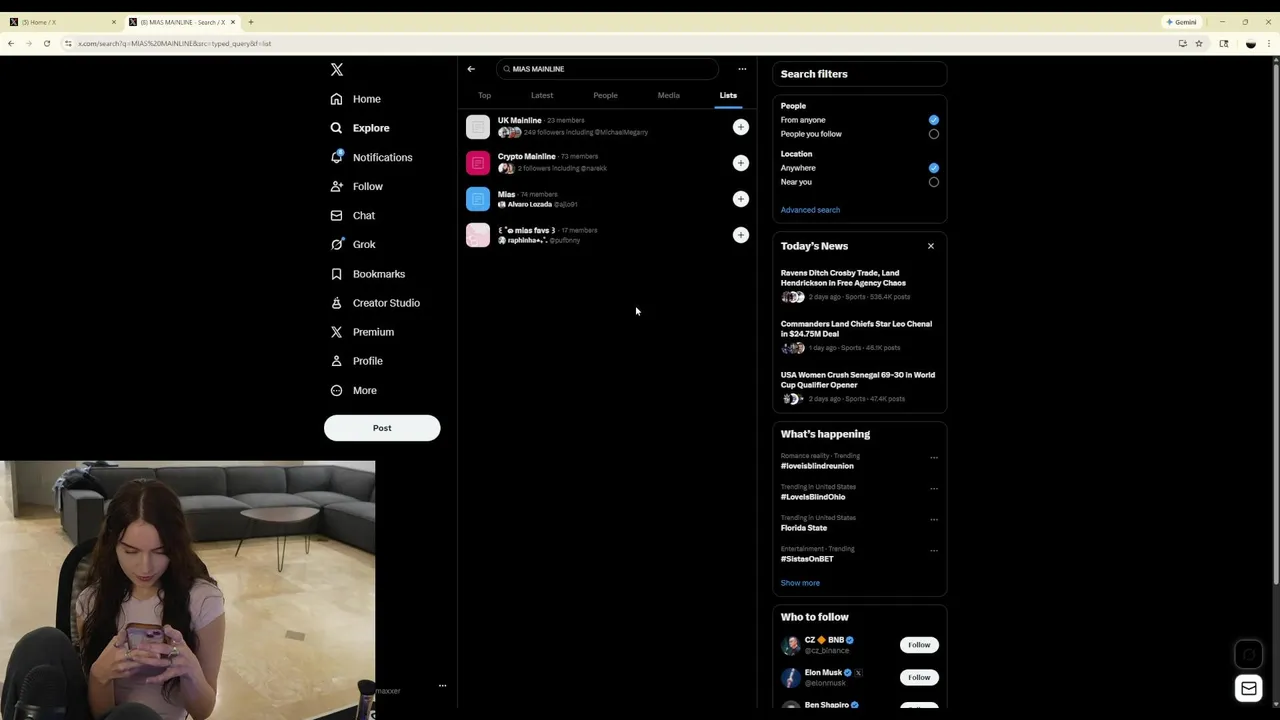Select the Lists tab
Viewport: 1280px width, 720px height.
(728, 95)
